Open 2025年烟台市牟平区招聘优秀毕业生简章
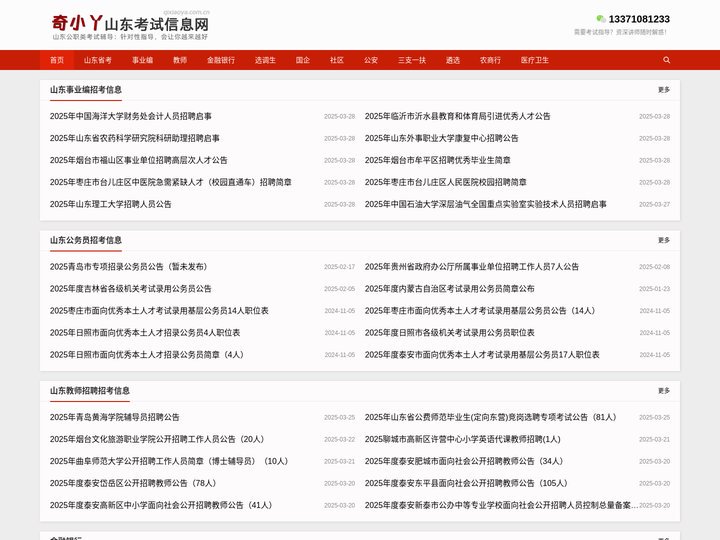This screenshot has height=540, width=720. tap(438, 161)
